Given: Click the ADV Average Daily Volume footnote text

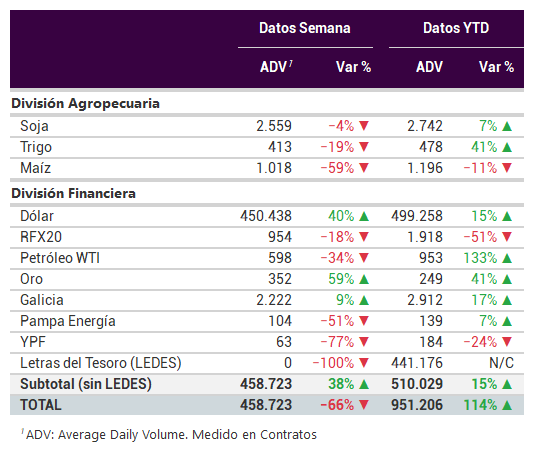Looking at the screenshot, I should point(169,435).
